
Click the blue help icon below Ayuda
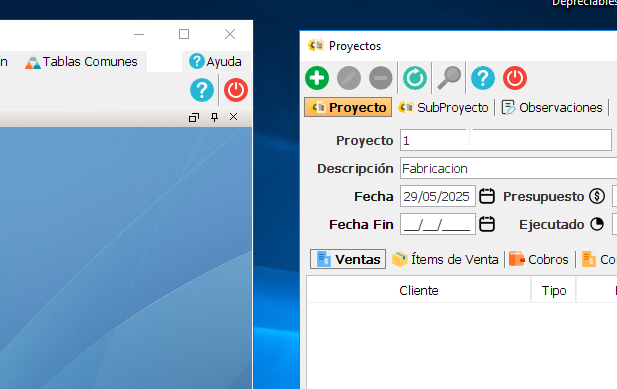point(202,90)
